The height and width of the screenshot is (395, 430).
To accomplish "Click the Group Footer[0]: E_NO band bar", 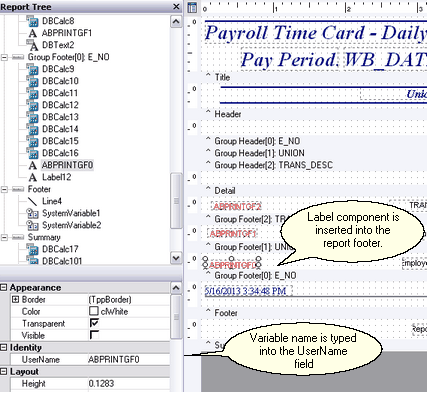I will pos(314,276).
